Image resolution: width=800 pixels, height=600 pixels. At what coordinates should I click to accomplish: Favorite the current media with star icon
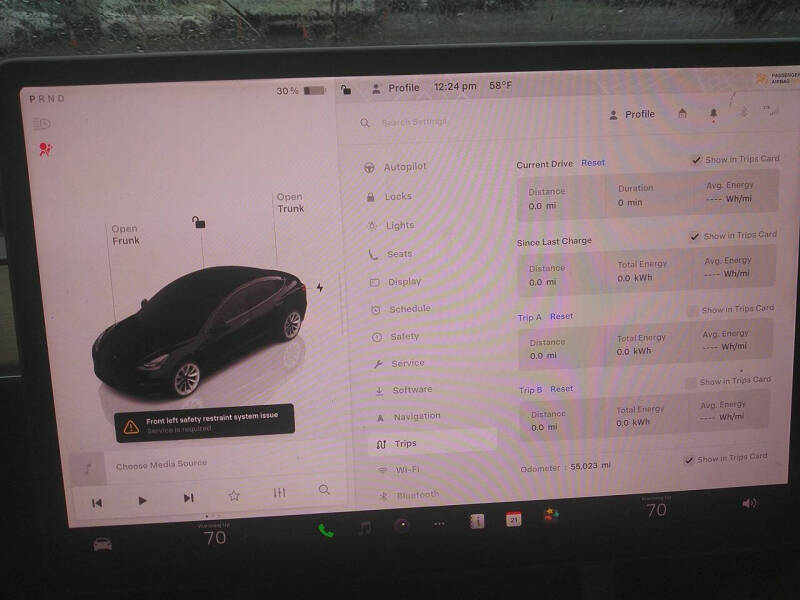(234, 495)
